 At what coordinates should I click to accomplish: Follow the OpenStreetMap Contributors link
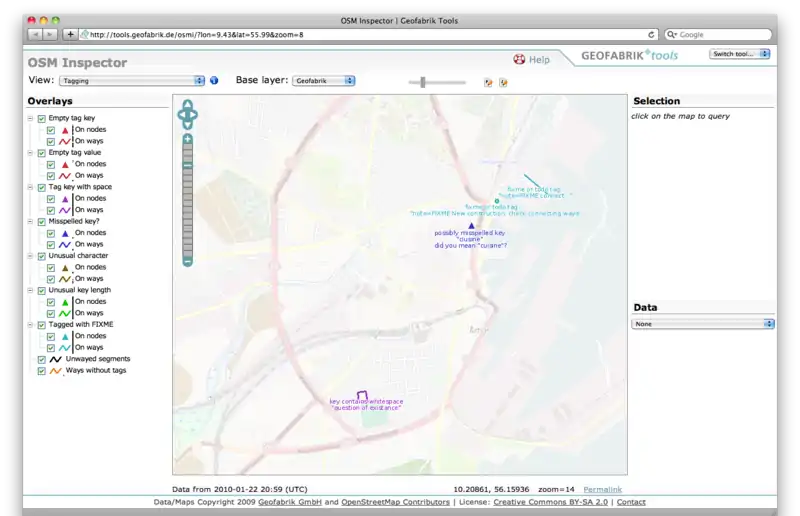pyautogui.click(x=395, y=502)
